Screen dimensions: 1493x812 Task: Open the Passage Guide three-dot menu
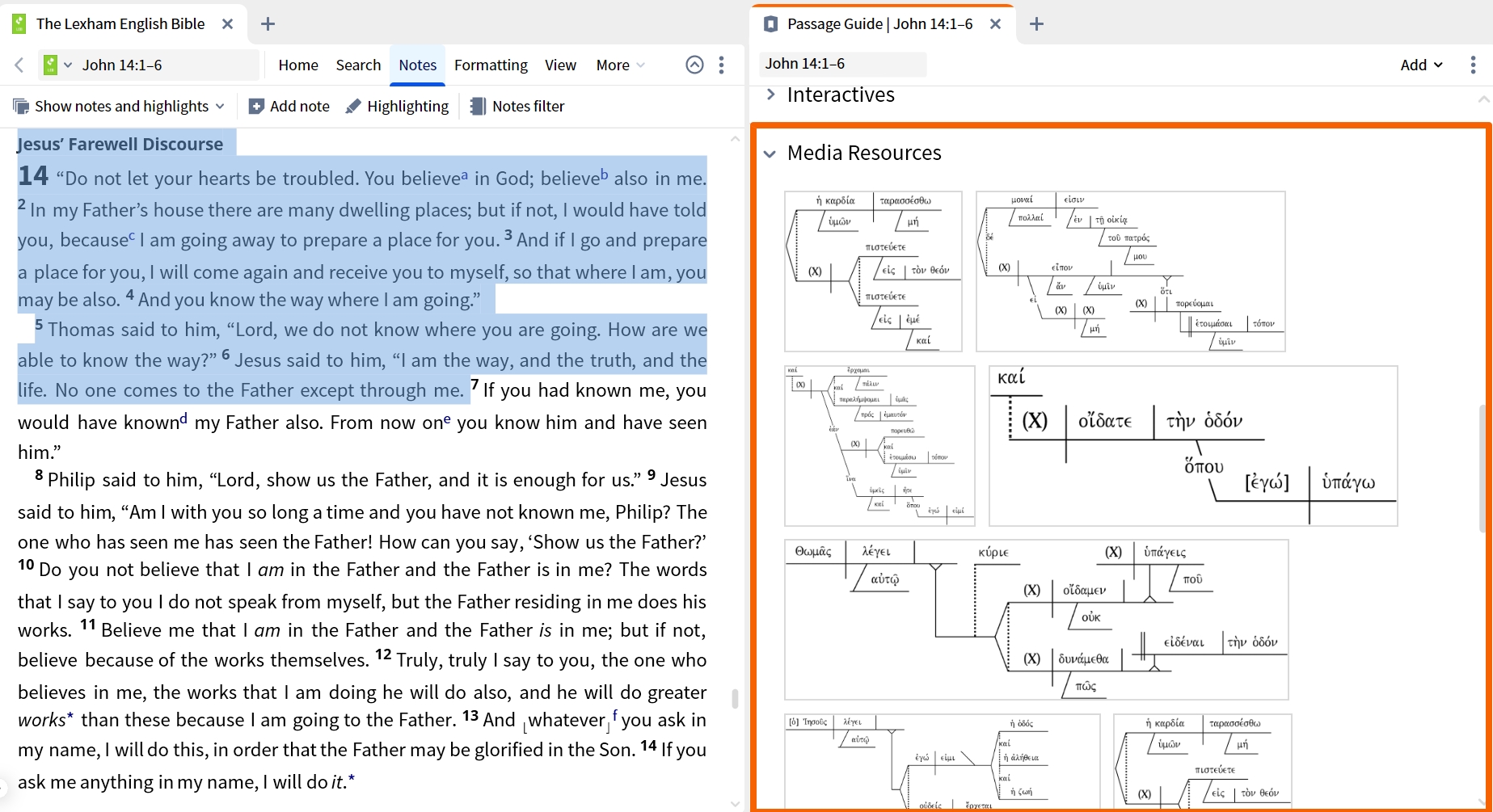[1473, 65]
